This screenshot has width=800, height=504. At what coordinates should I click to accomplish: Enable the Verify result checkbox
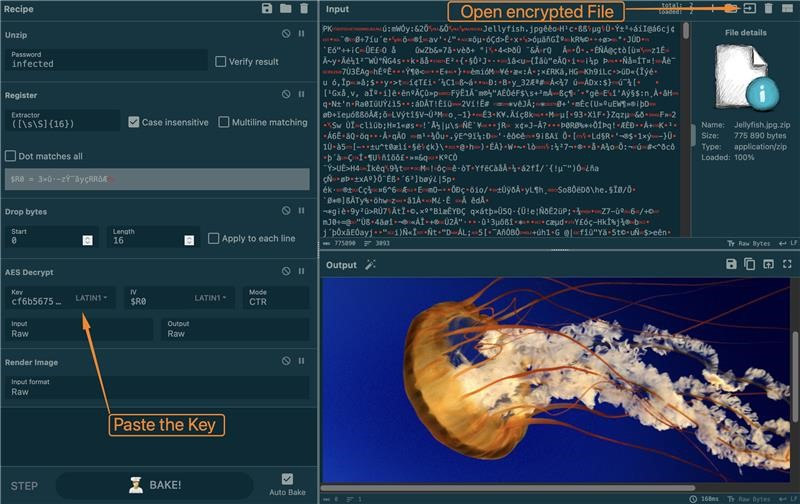(221, 62)
